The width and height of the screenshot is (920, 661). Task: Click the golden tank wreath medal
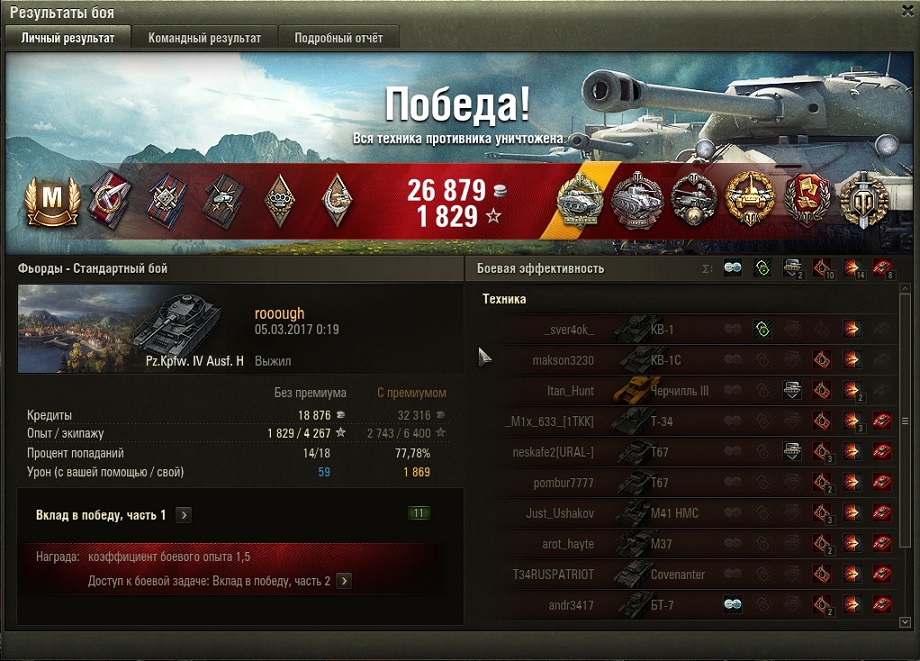point(750,200)
